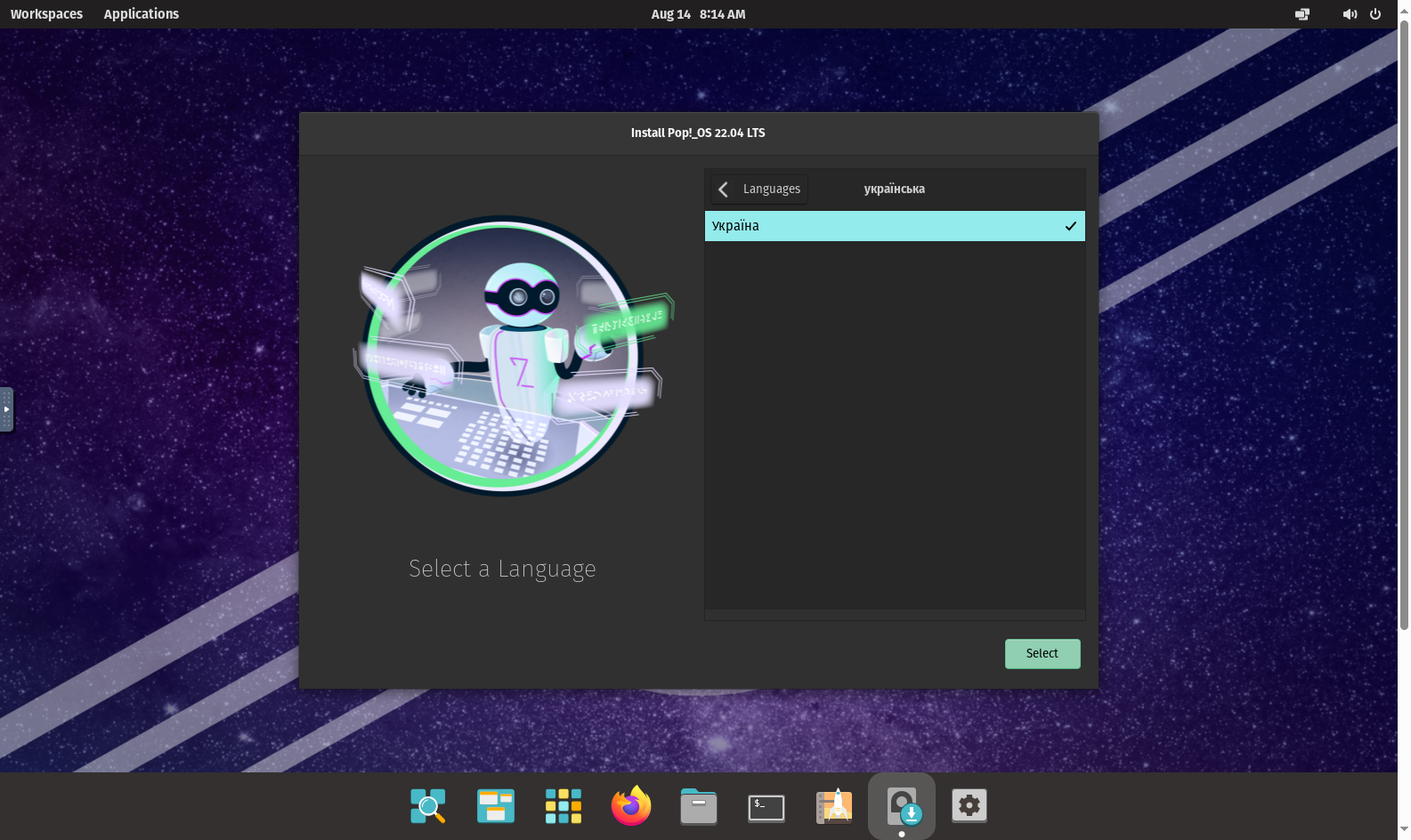Open Settings gear icon in dock
This screenshot has height=840, width=1411.
969,806
